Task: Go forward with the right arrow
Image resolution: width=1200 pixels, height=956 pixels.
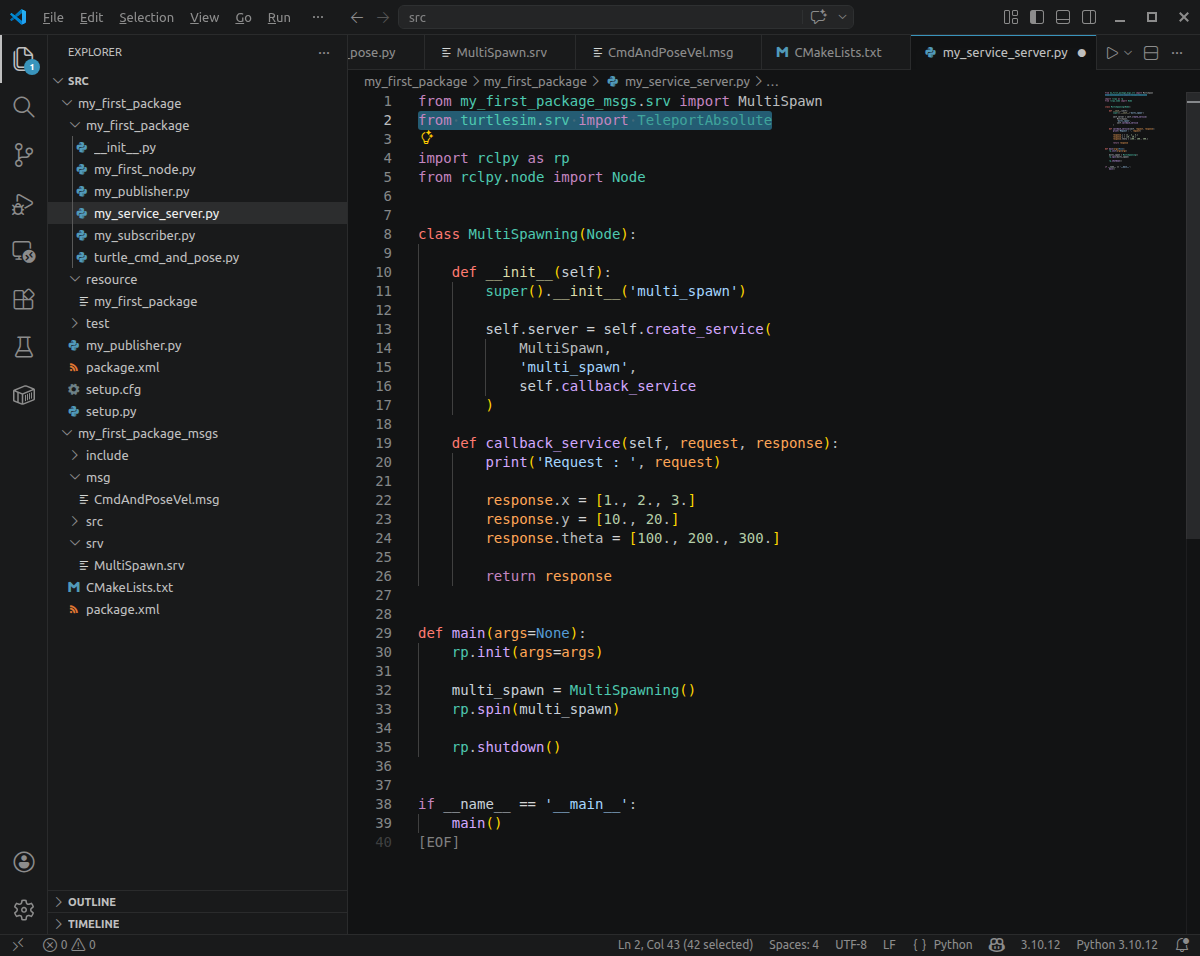Action: pos(383,17)
